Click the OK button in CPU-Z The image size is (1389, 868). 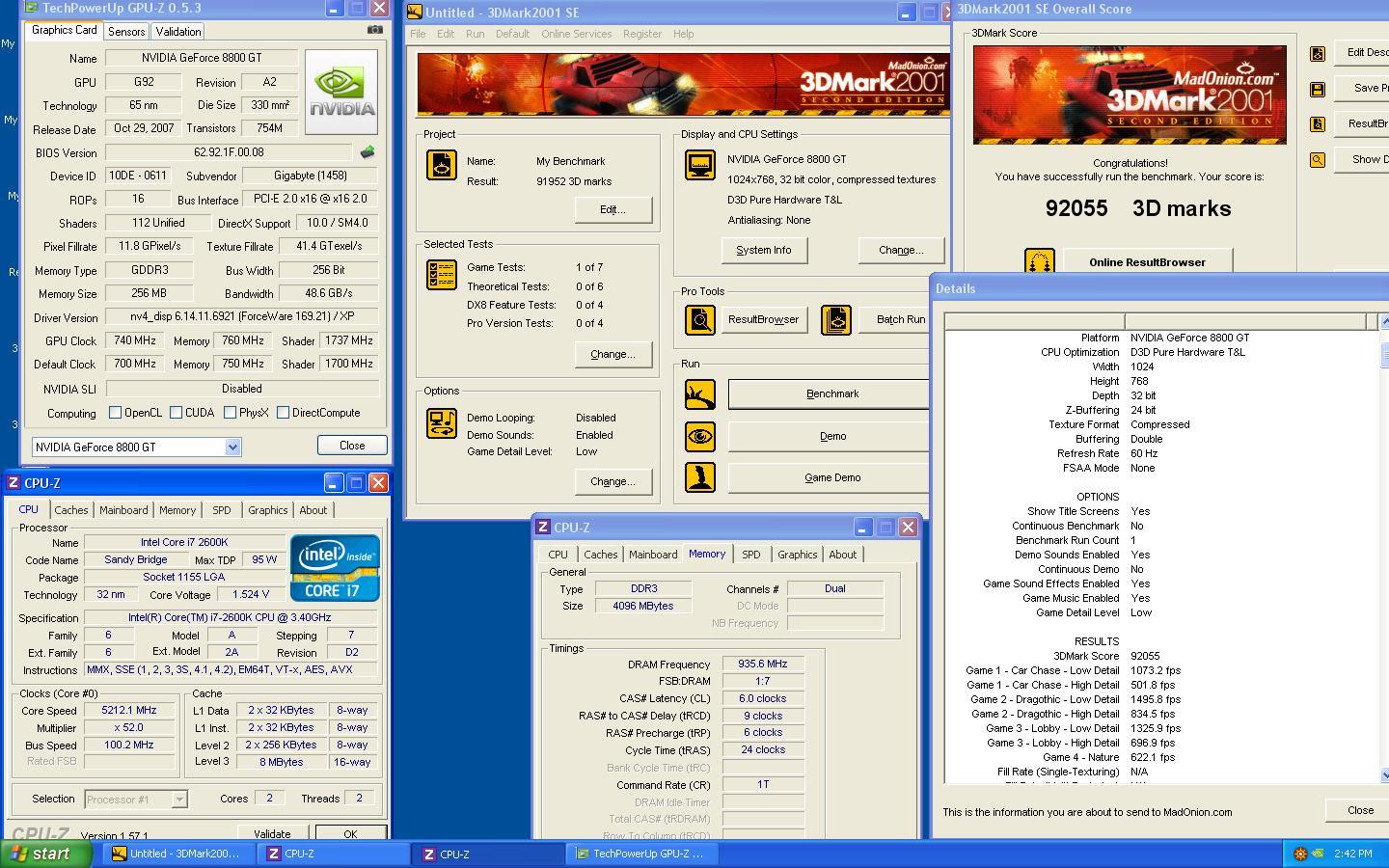tap(350, 833)
